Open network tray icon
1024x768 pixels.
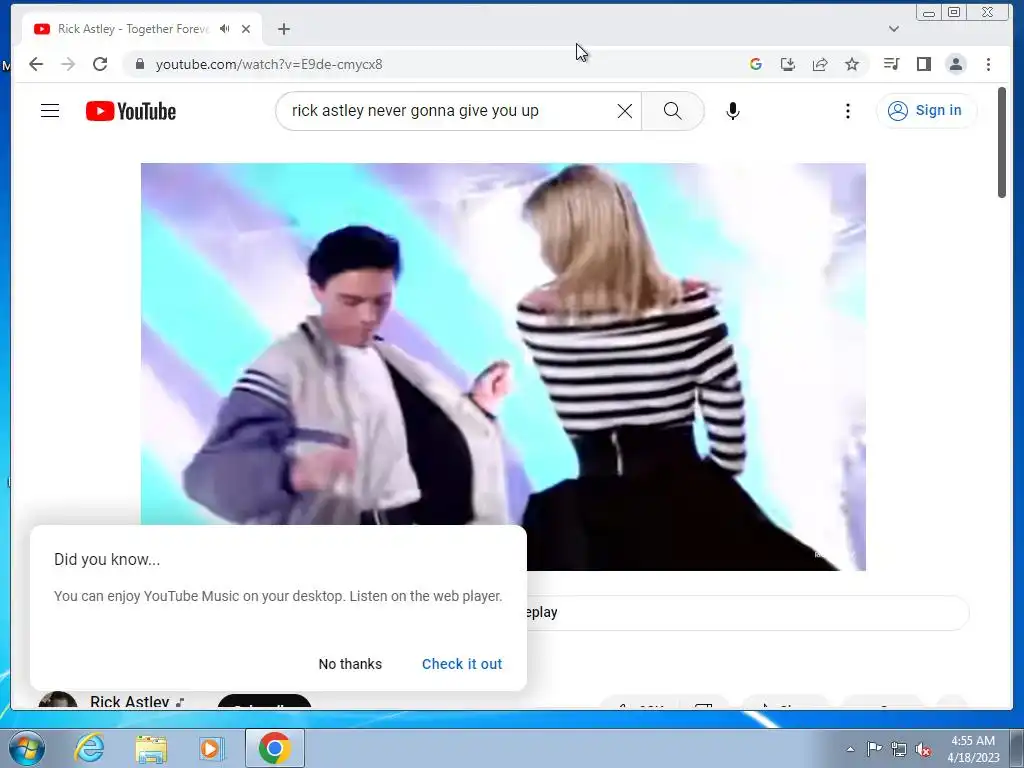899,749
